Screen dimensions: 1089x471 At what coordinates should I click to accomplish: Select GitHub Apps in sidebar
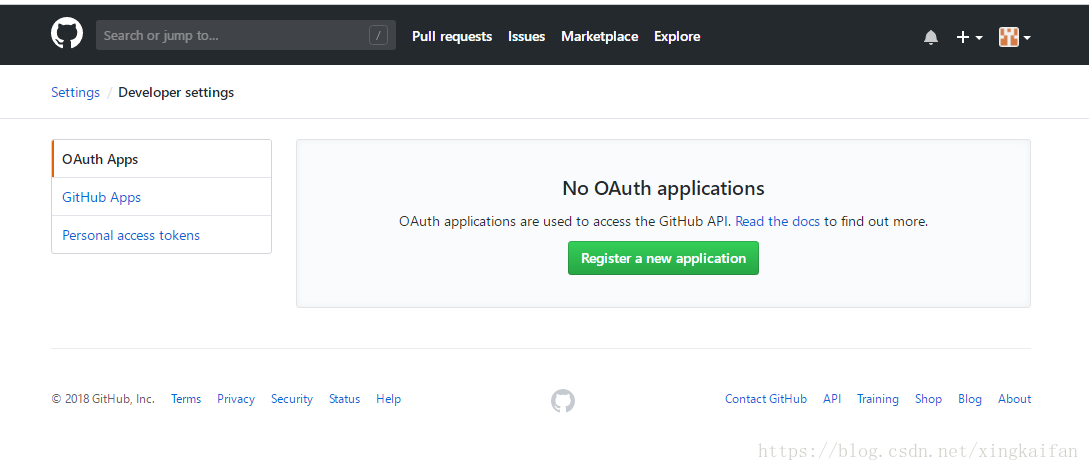click(x=162, y=197)
